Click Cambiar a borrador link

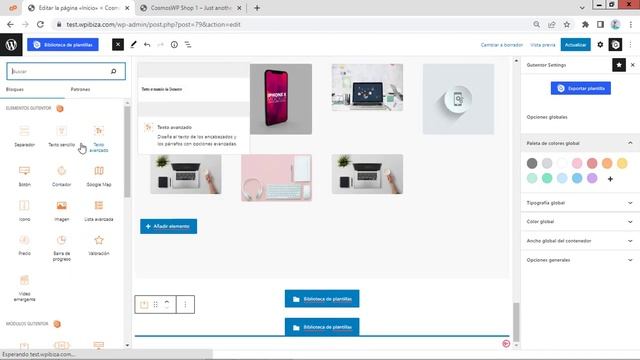pyautogui.click(x=502, y=45)
